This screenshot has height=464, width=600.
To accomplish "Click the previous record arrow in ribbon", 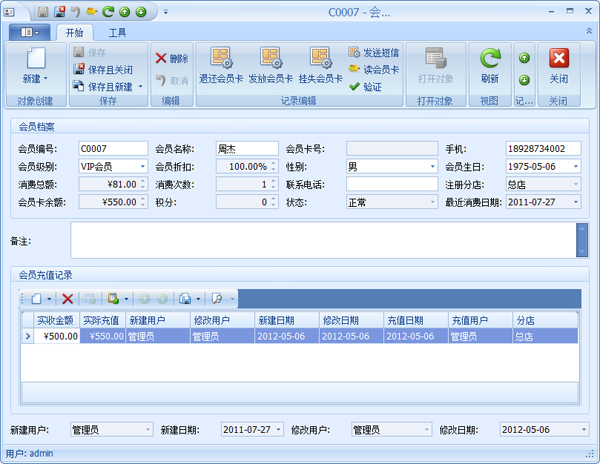I will [524, 58].
